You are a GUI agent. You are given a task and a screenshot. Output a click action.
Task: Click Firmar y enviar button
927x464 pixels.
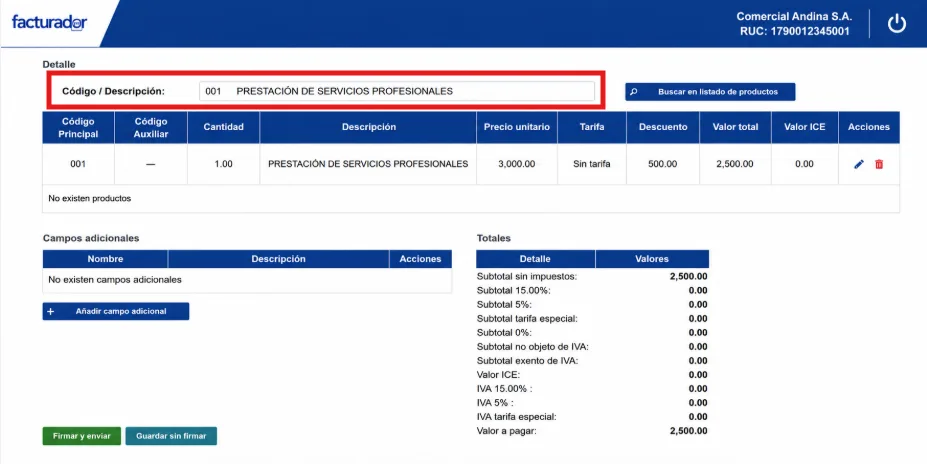[82, 436]
